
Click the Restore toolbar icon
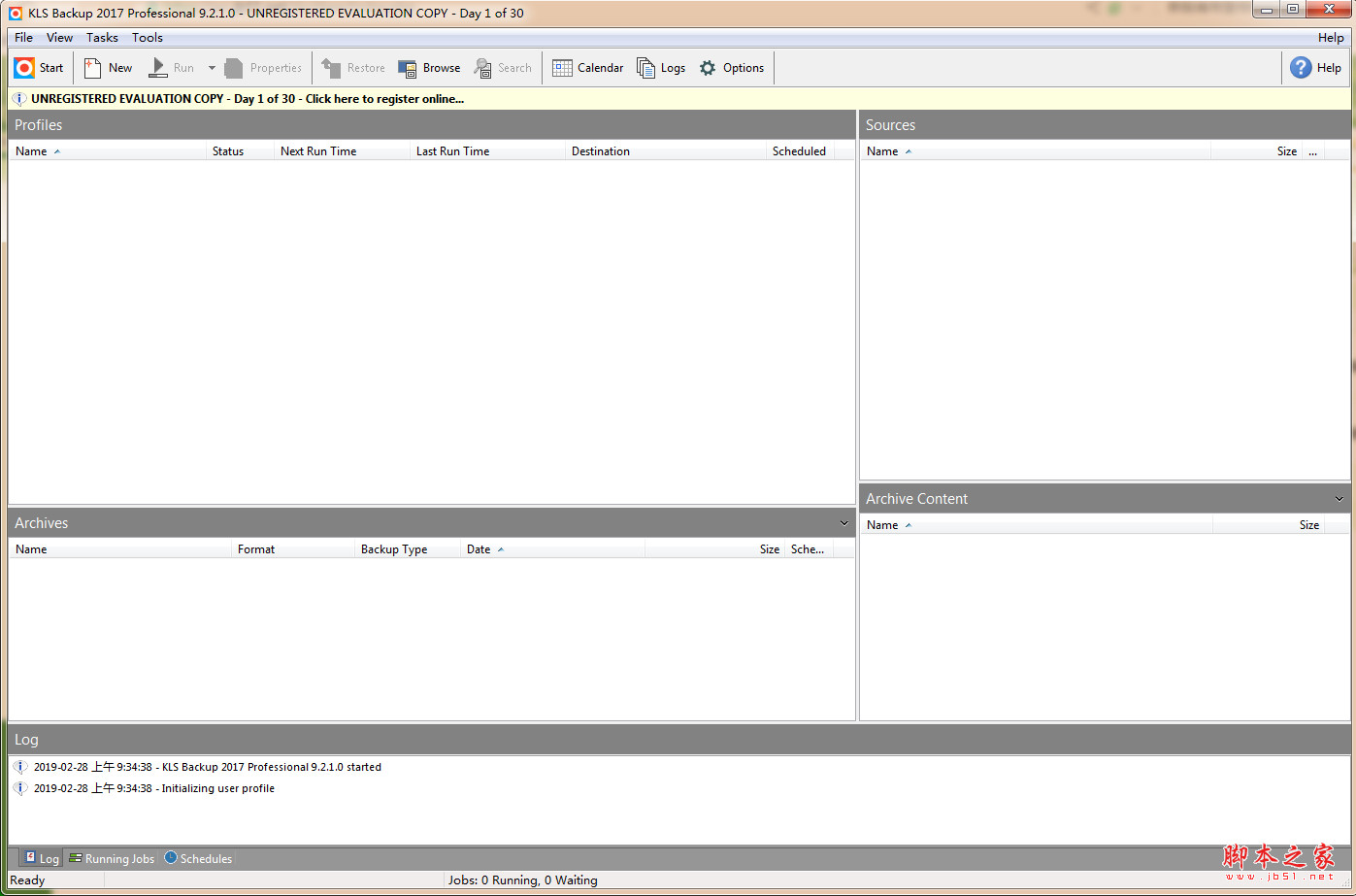(x=331, y=68)
